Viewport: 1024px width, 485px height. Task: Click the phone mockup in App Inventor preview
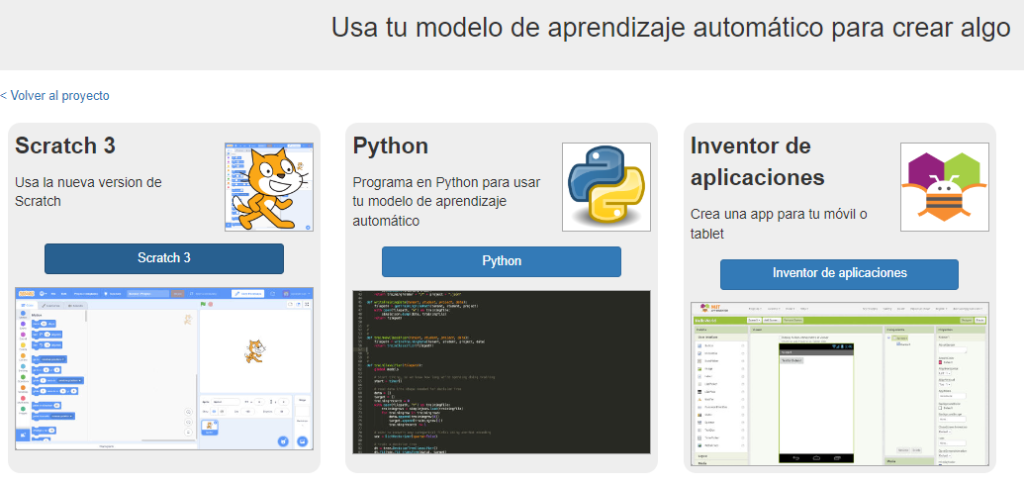pyautogui.click(x=815, y=398)
